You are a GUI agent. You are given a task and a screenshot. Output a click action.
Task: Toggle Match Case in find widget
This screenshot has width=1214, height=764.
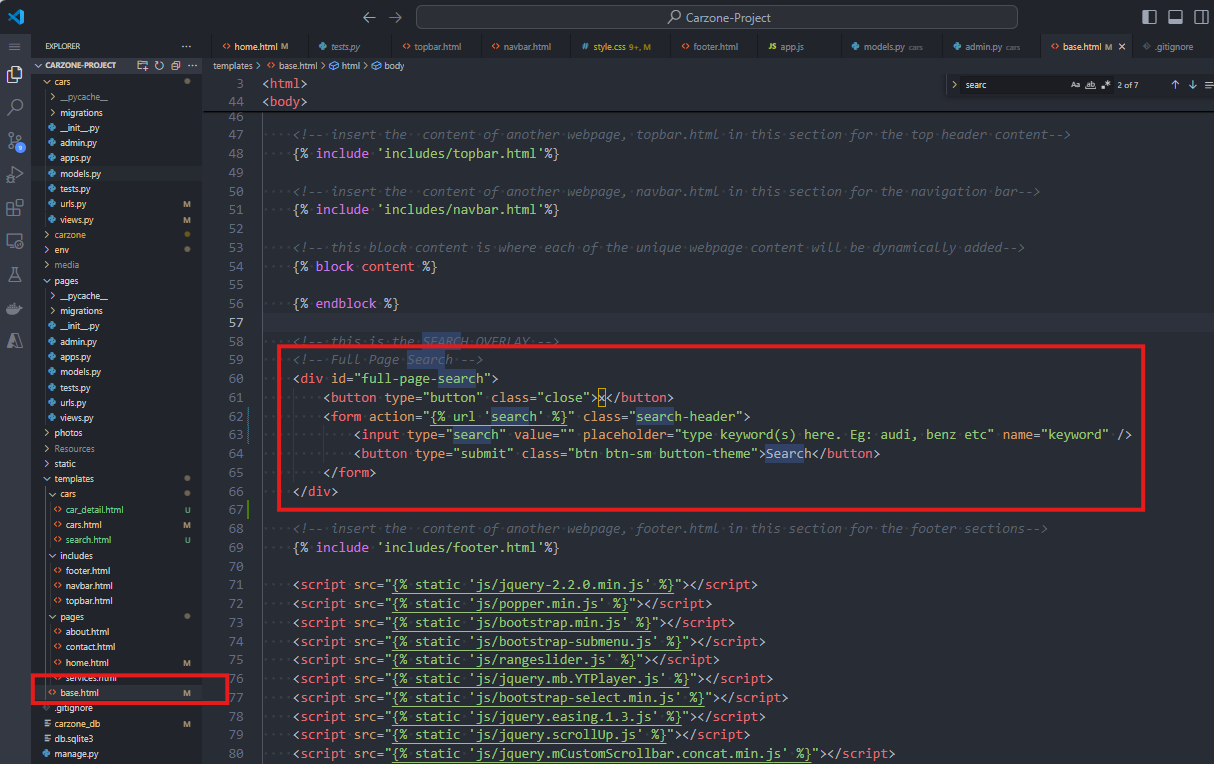(1076, 85)
